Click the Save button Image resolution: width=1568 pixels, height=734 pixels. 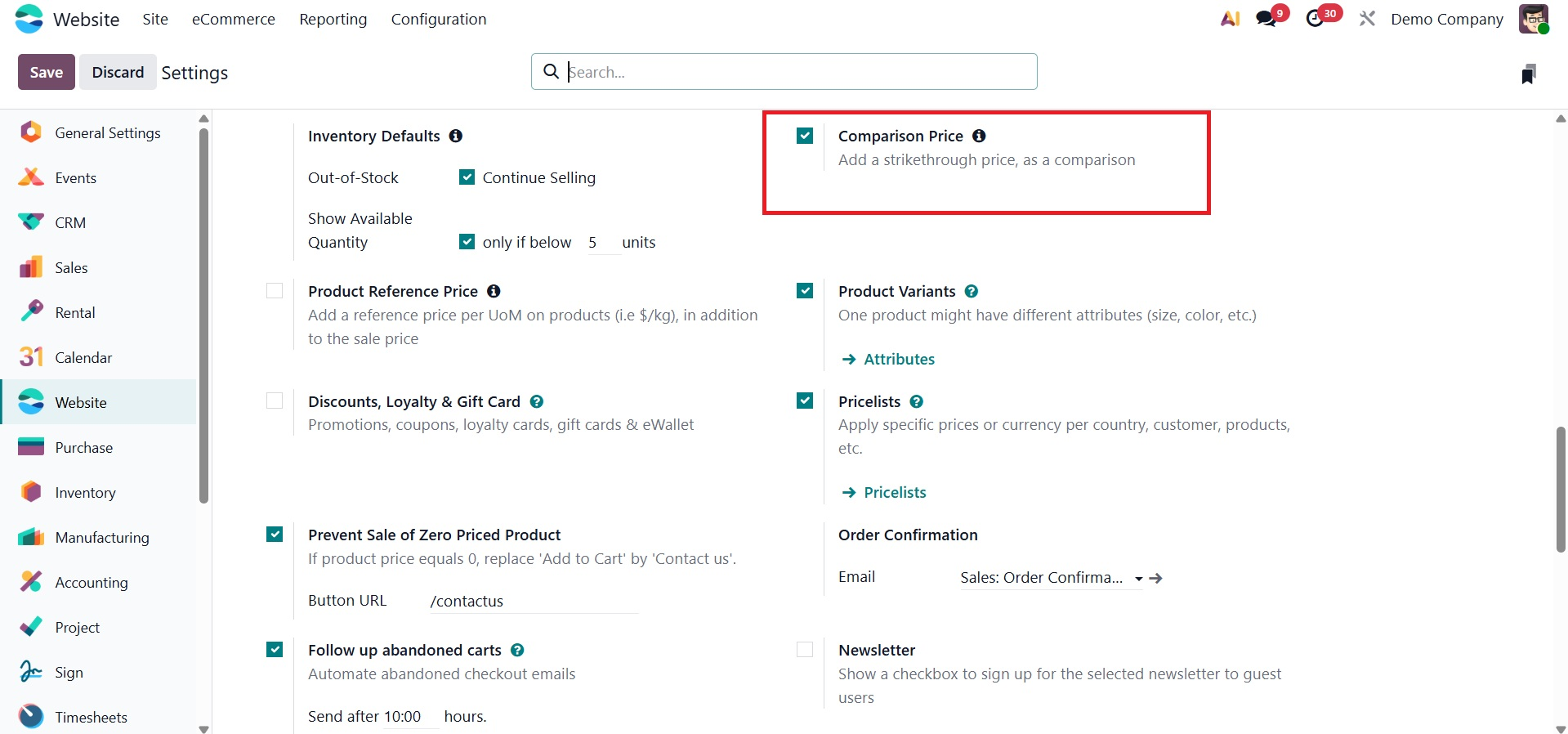point(47,72)
